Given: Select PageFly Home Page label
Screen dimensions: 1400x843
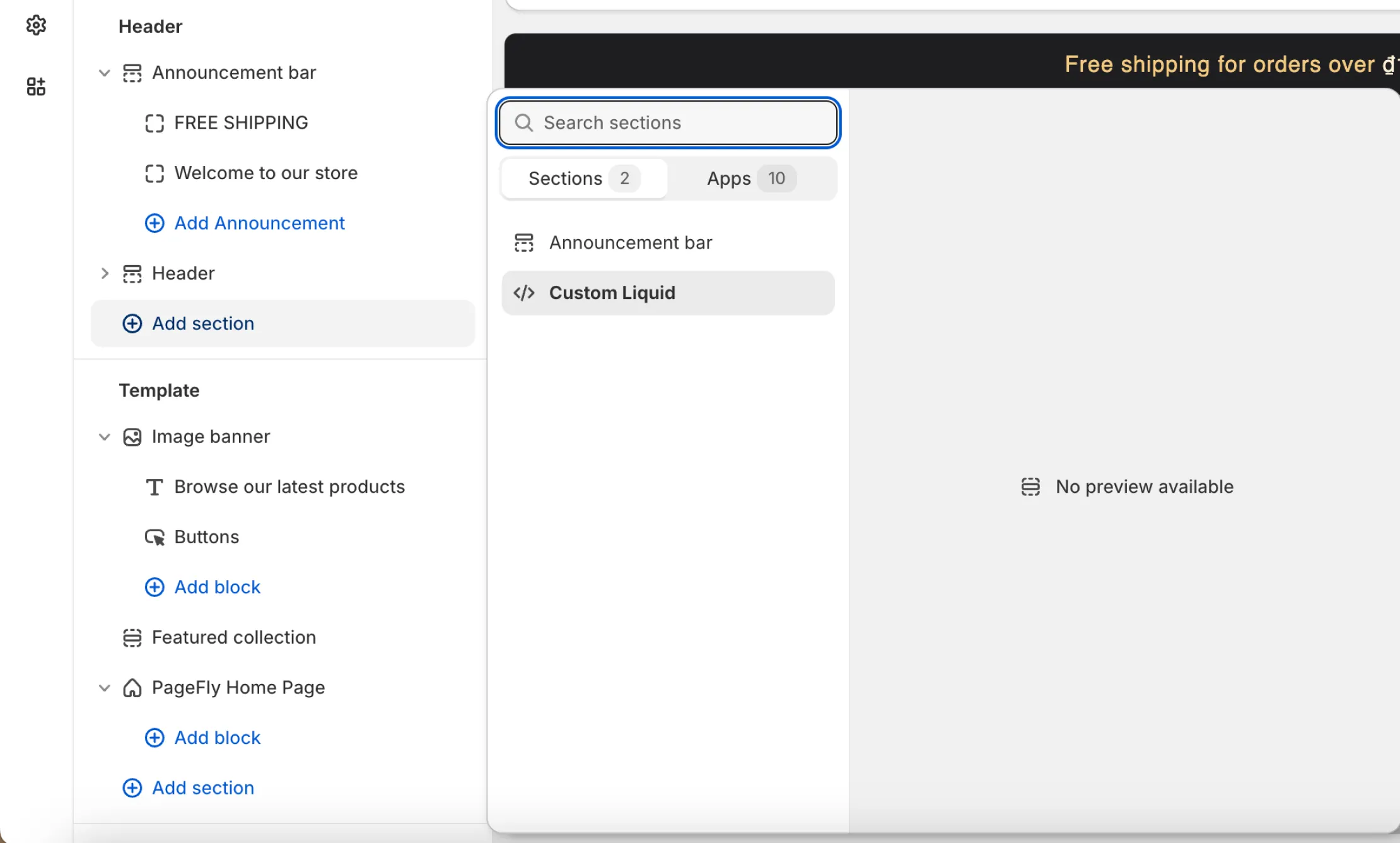Looking at the screenshot, I should 238,688.
